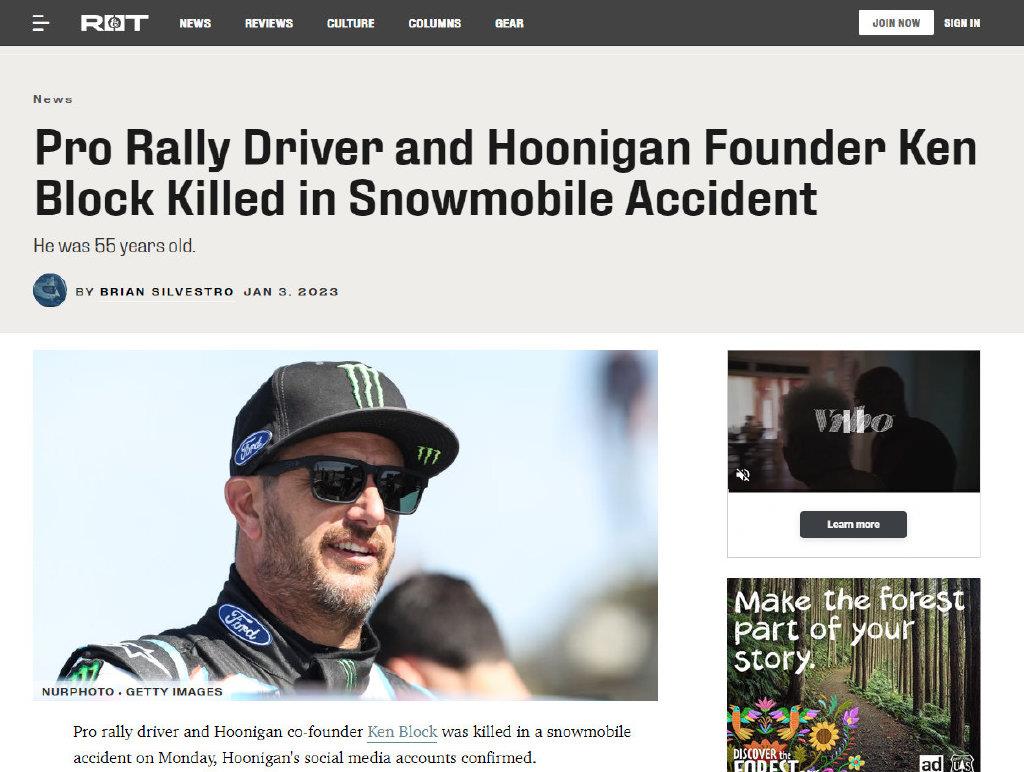This screenshot has width=1024, height=772.
Task: Unmute the Vrbo video ad
Action: (743, 475)
